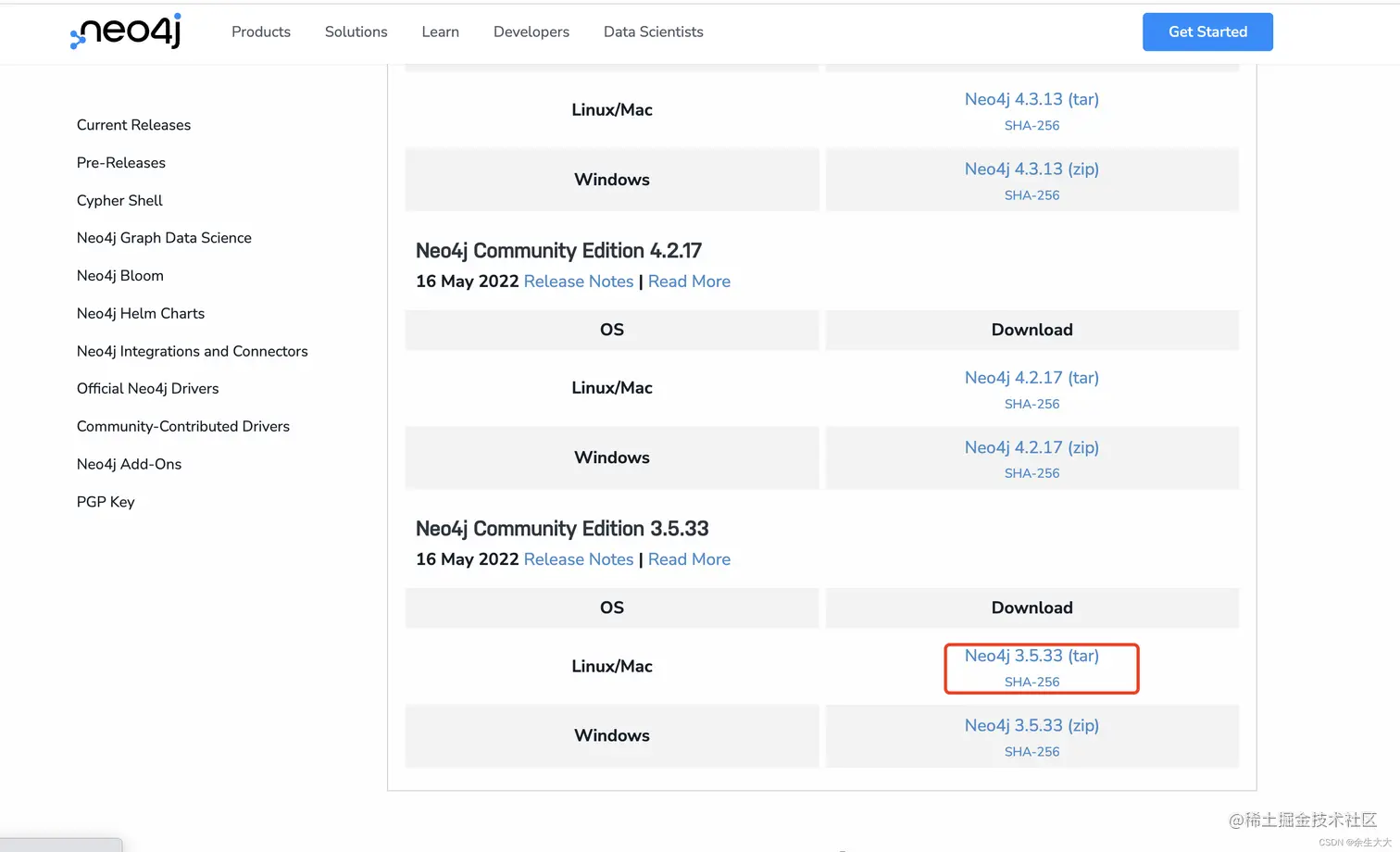Open Cypher Shell sidebar link
The width and height of the screenshot is (1400, 852).
(x=119, y=200)
